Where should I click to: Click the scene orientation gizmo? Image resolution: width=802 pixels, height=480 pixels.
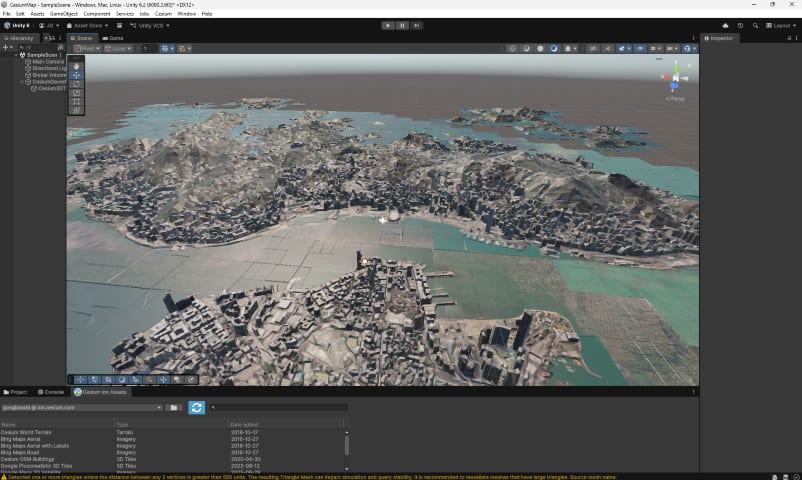675,77
